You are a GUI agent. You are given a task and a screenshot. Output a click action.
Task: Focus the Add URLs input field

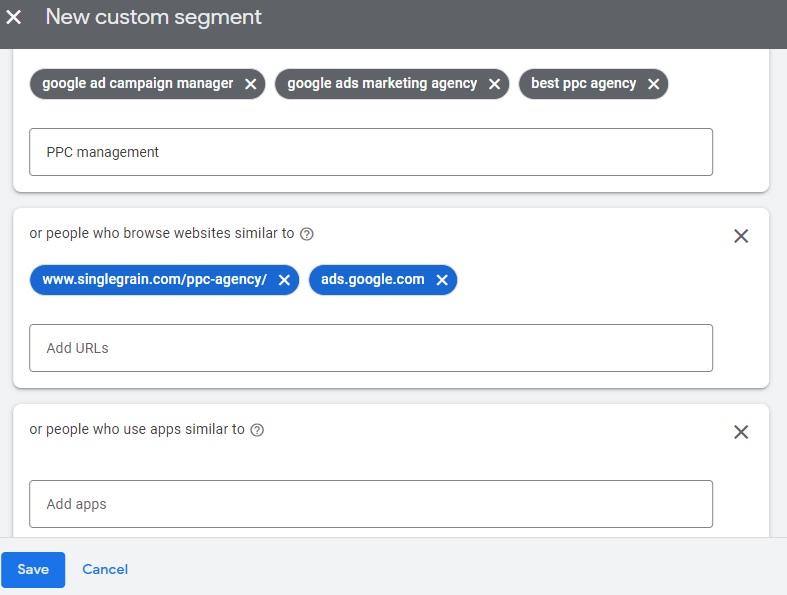point(370,348)
